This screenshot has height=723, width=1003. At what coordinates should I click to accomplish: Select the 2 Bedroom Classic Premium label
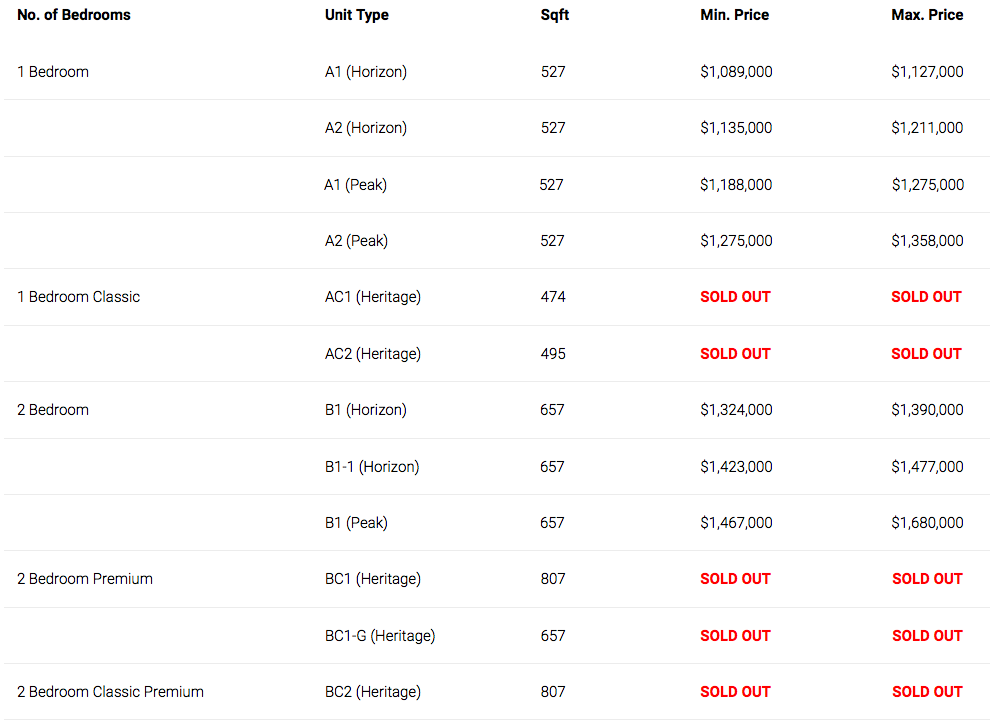[x=110, y=692]
